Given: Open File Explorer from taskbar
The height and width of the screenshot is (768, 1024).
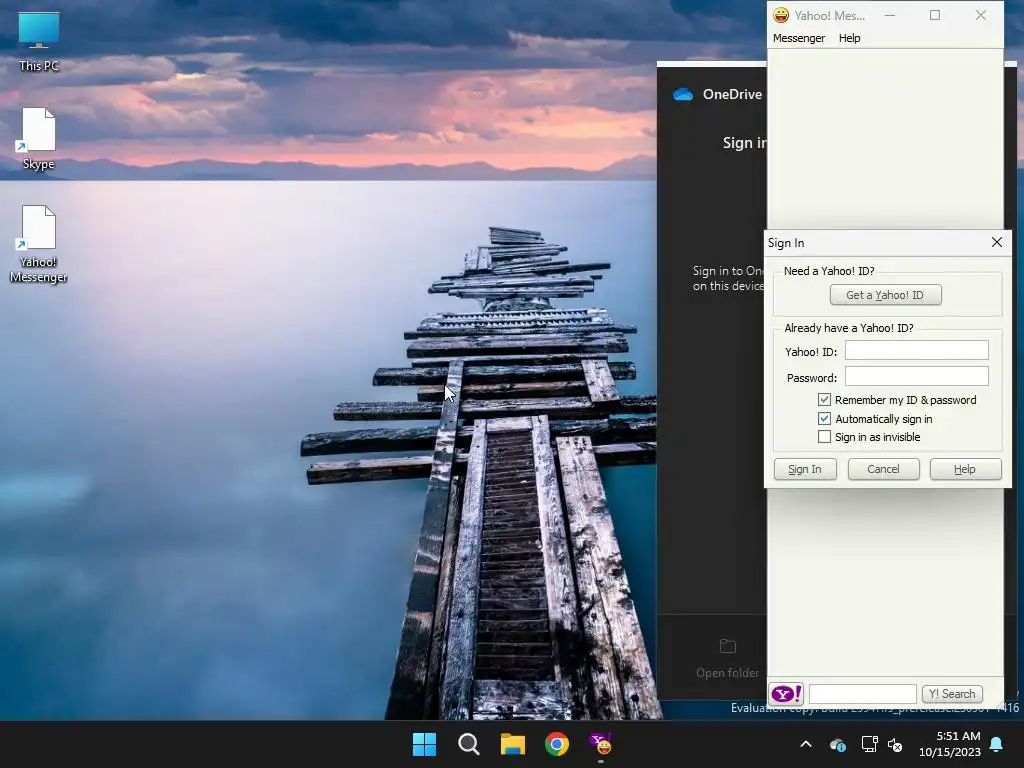Looking at the screenshot, I should click(x=513, y=744).
